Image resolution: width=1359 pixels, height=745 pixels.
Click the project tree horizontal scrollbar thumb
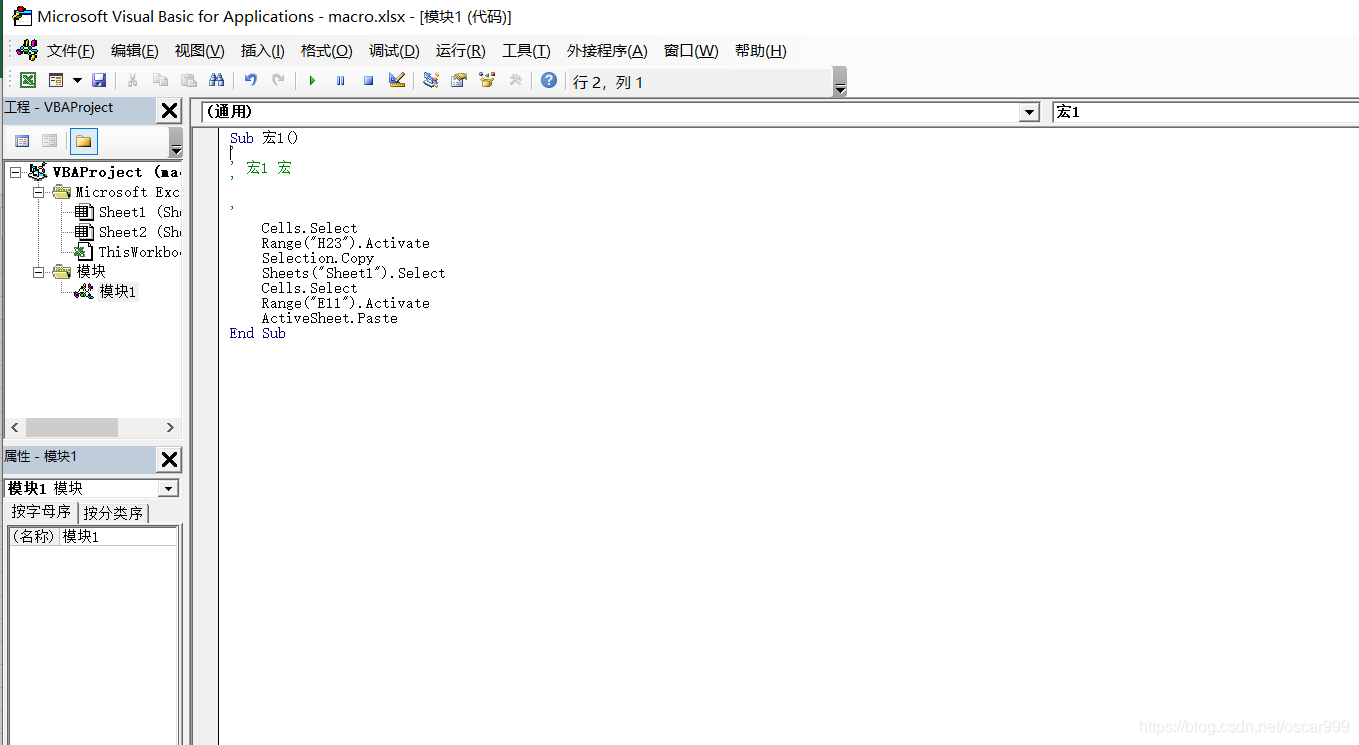point(72,427)
